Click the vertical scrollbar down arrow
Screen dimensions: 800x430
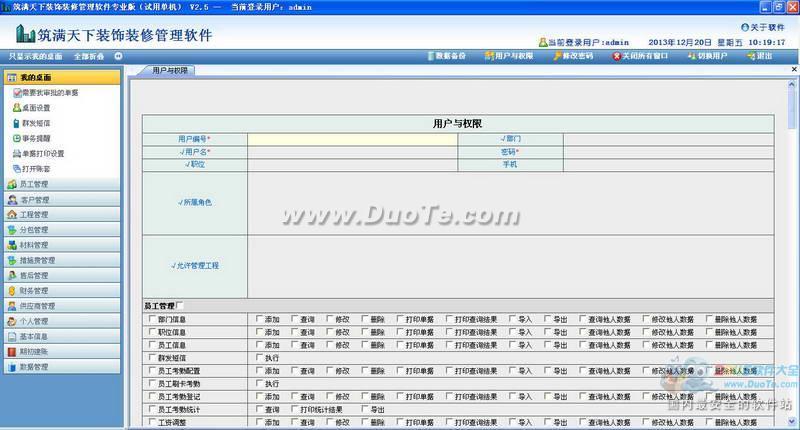pos(792,422)
